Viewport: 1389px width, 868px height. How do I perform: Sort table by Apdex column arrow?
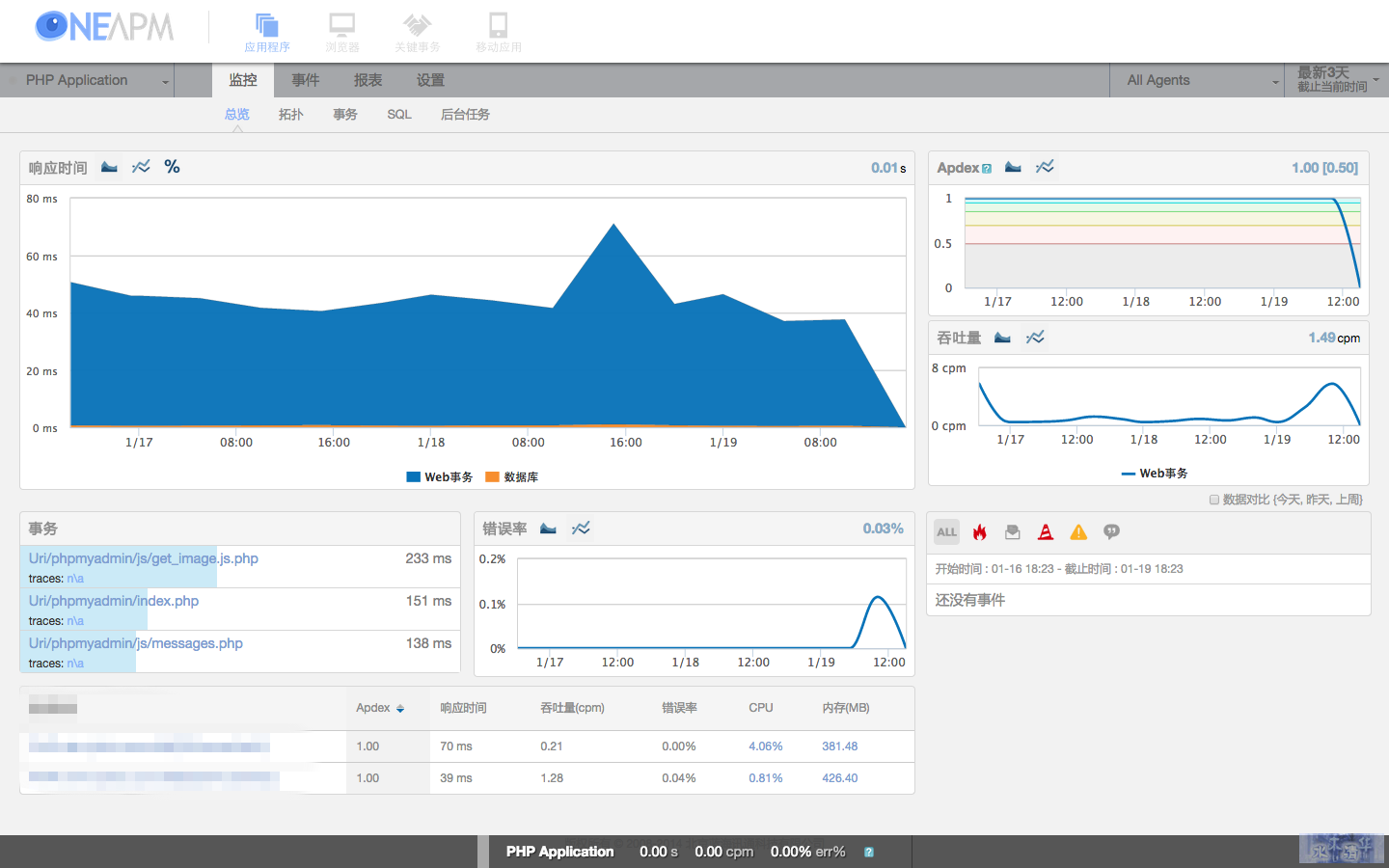point(400,709)
